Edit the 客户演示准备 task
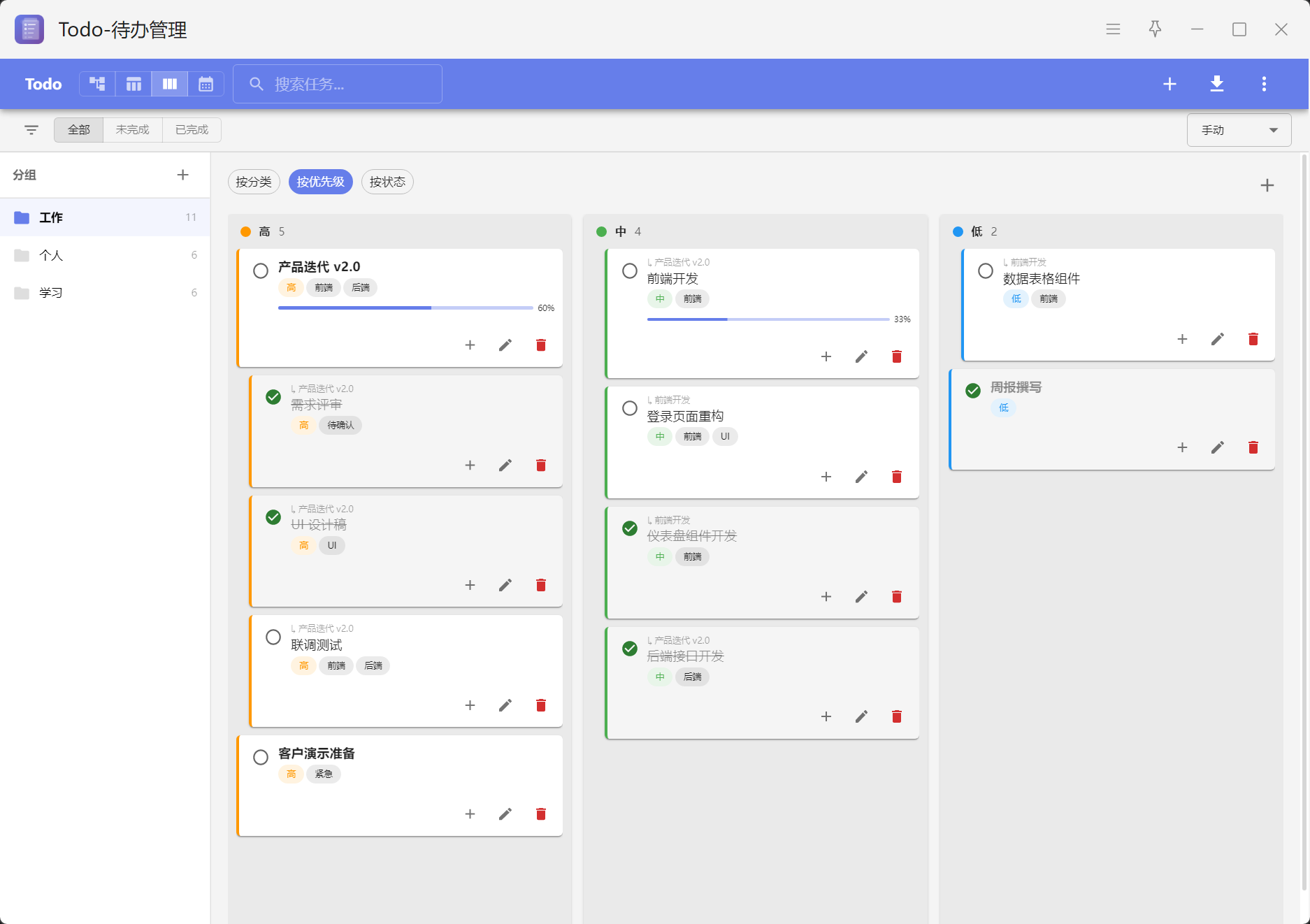Screen dimensions: 1310x924 (505, 814)
